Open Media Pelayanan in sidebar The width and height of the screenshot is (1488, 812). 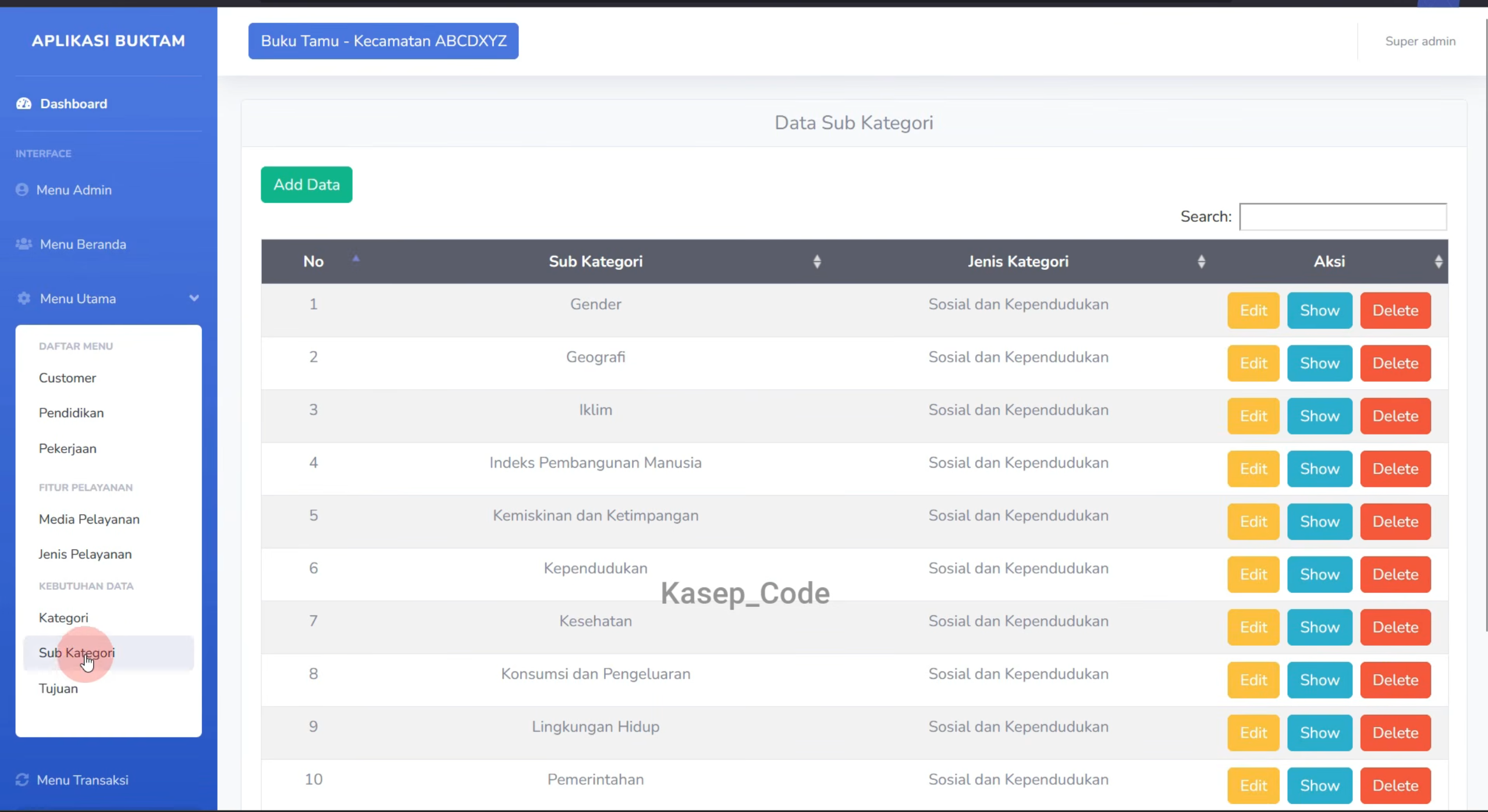pos(89,519)
